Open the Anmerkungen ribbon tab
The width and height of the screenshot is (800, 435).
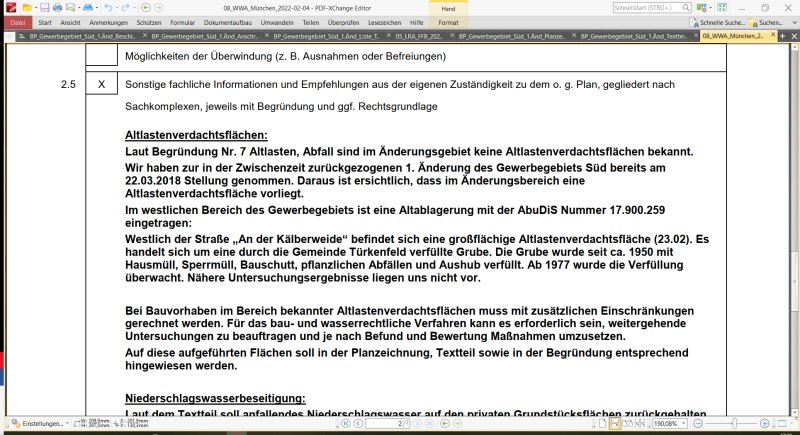[109, 22]
